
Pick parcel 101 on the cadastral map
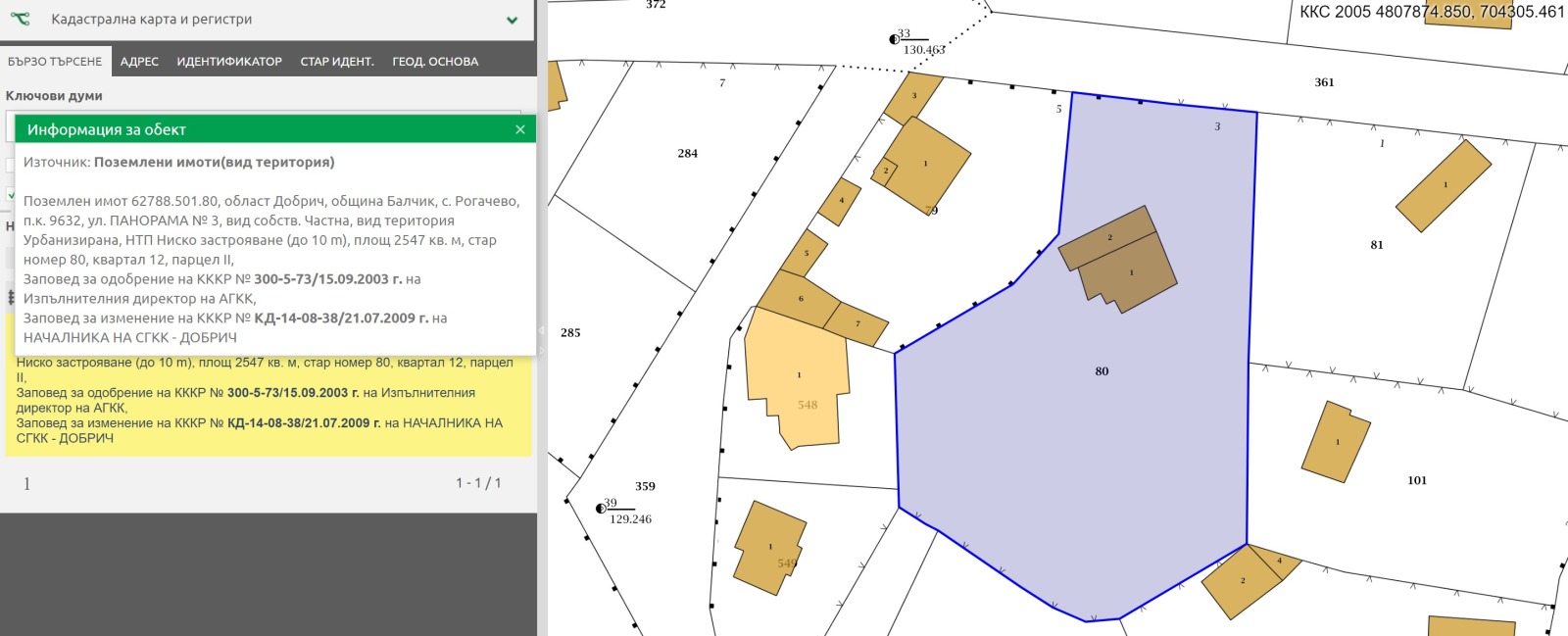point(1416,480)
